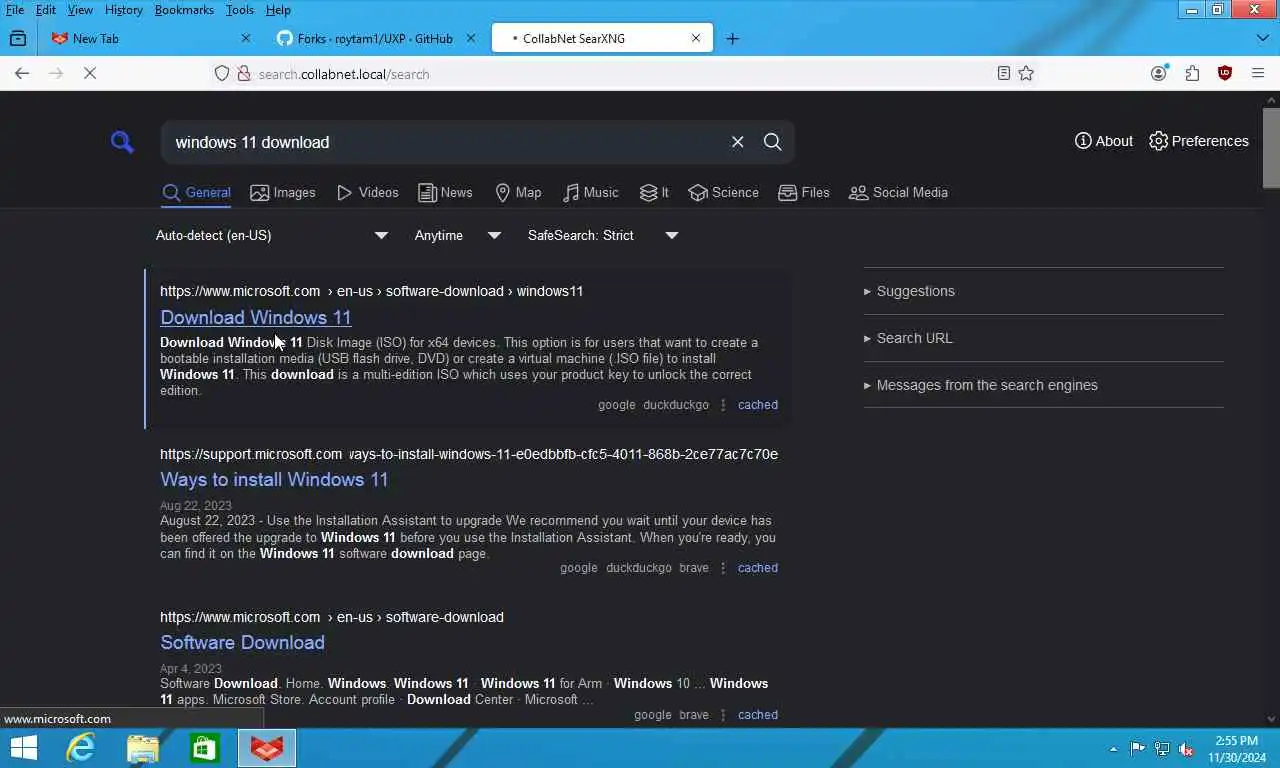1280x768 pixels.
Task: Close the GitHub Forks tab
Action: click(x=471, y=38)
